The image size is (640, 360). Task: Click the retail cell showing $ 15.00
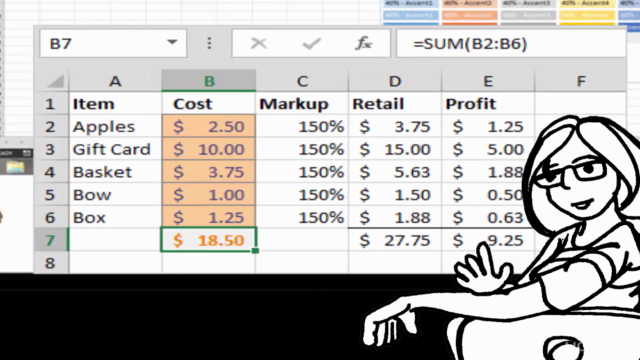pos(395,149)
